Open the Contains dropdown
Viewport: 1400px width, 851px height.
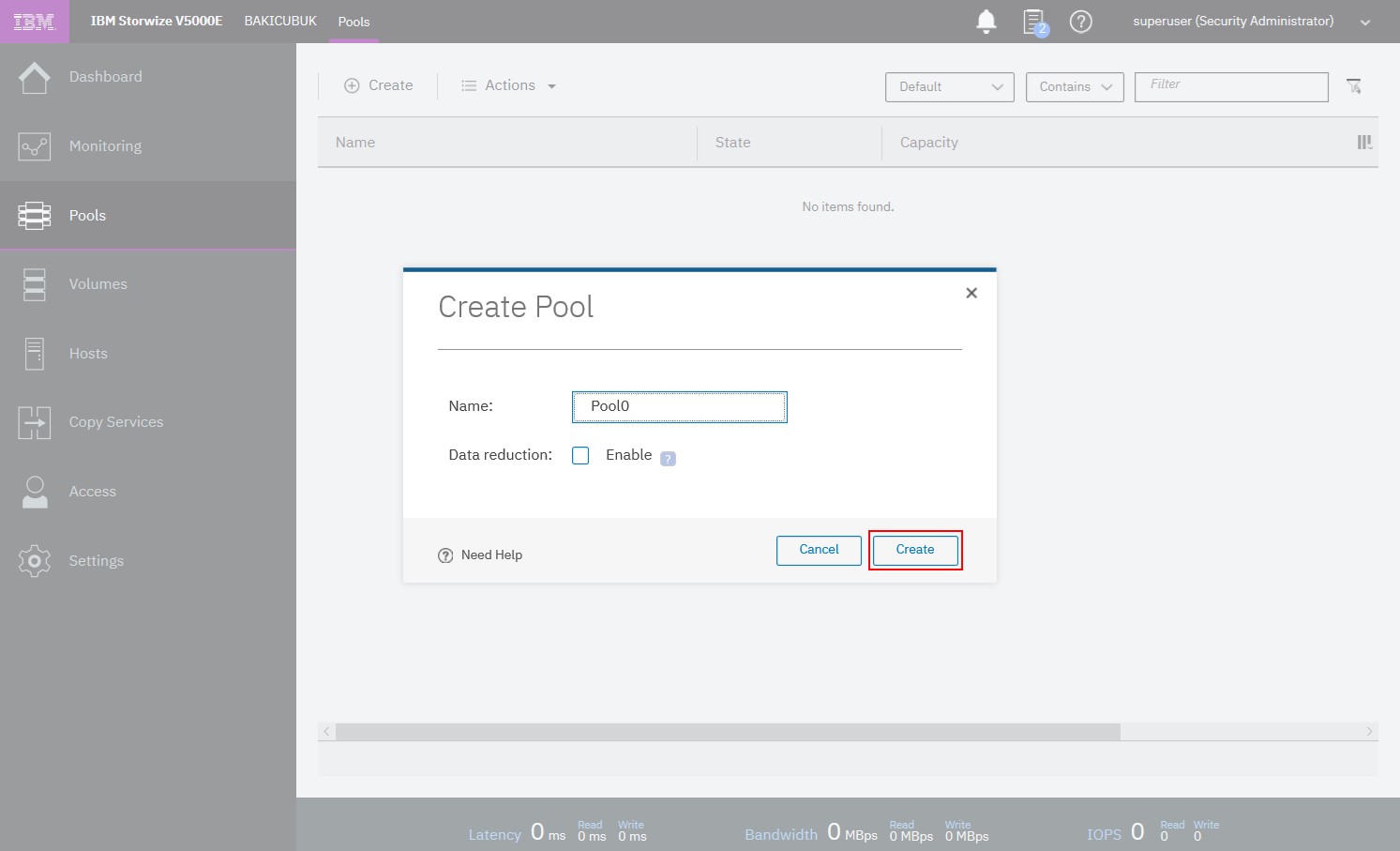point(1075,87)
